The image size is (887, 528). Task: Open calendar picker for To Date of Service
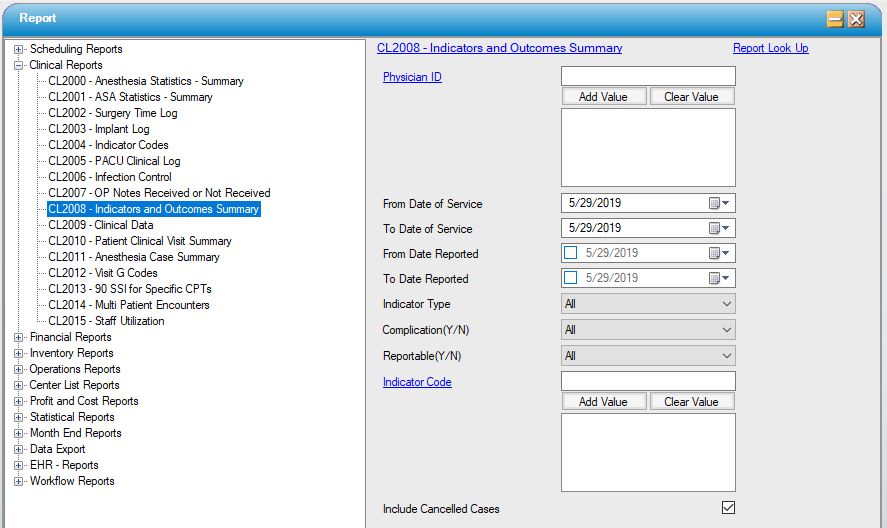click(x=719, y=229)
